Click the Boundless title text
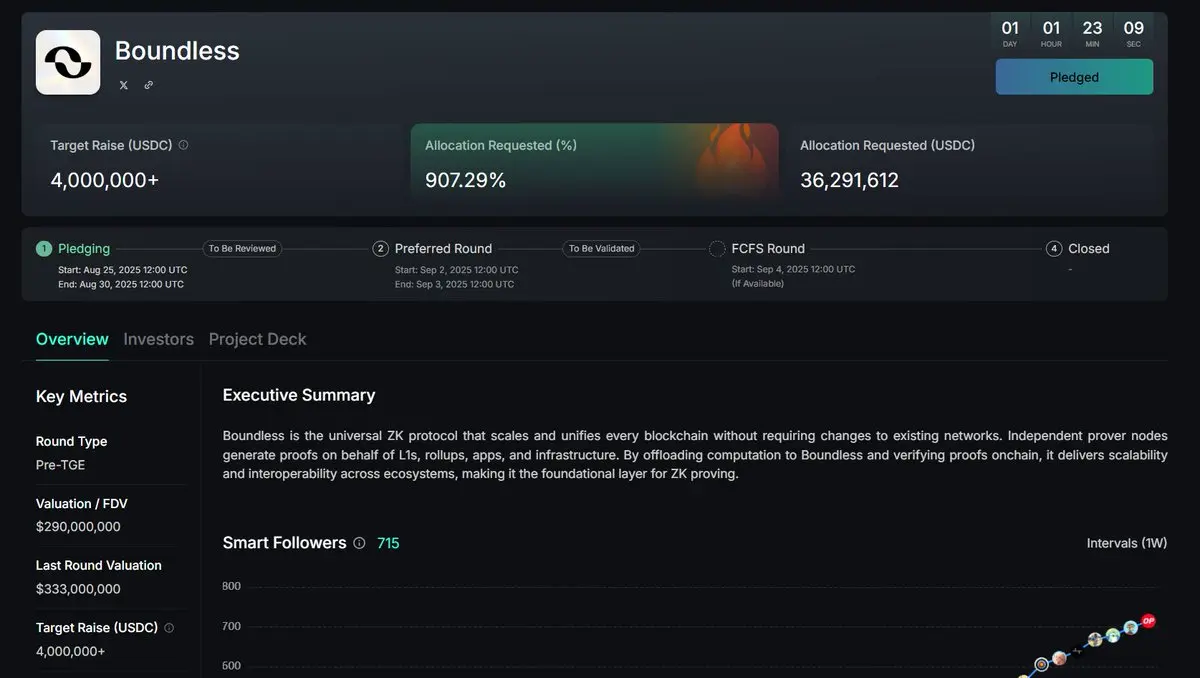This screenshot has height=678, width=1200. (x=177, y=50)
